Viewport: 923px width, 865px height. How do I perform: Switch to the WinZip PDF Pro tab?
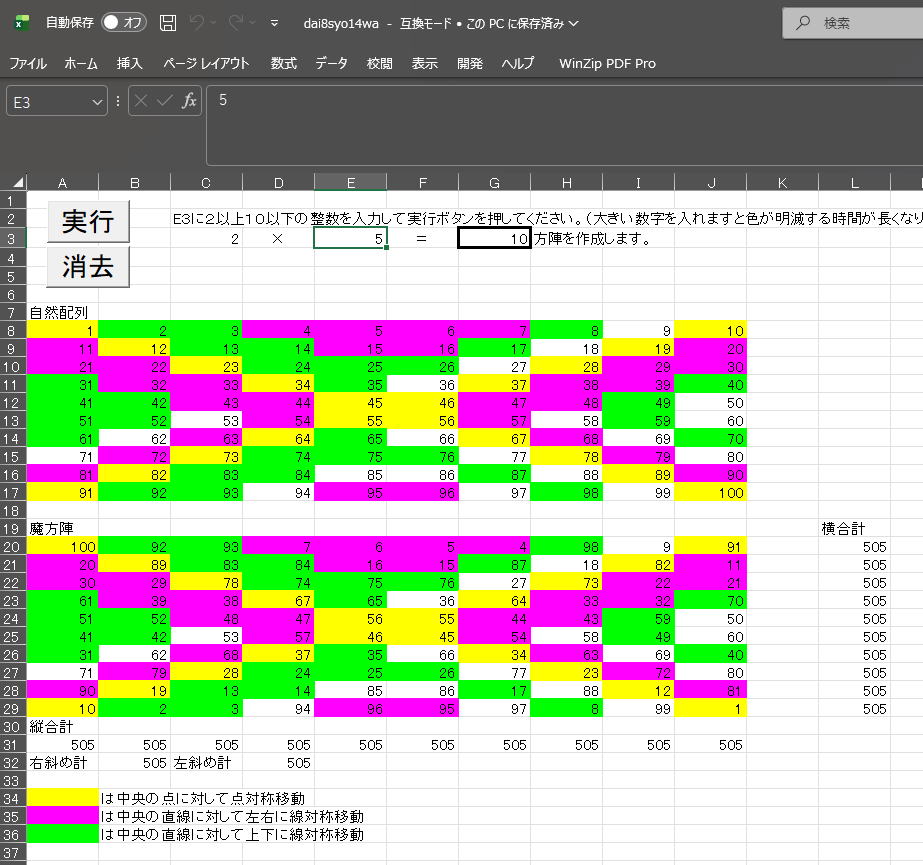pyautogui.click(x=607, y=63)
